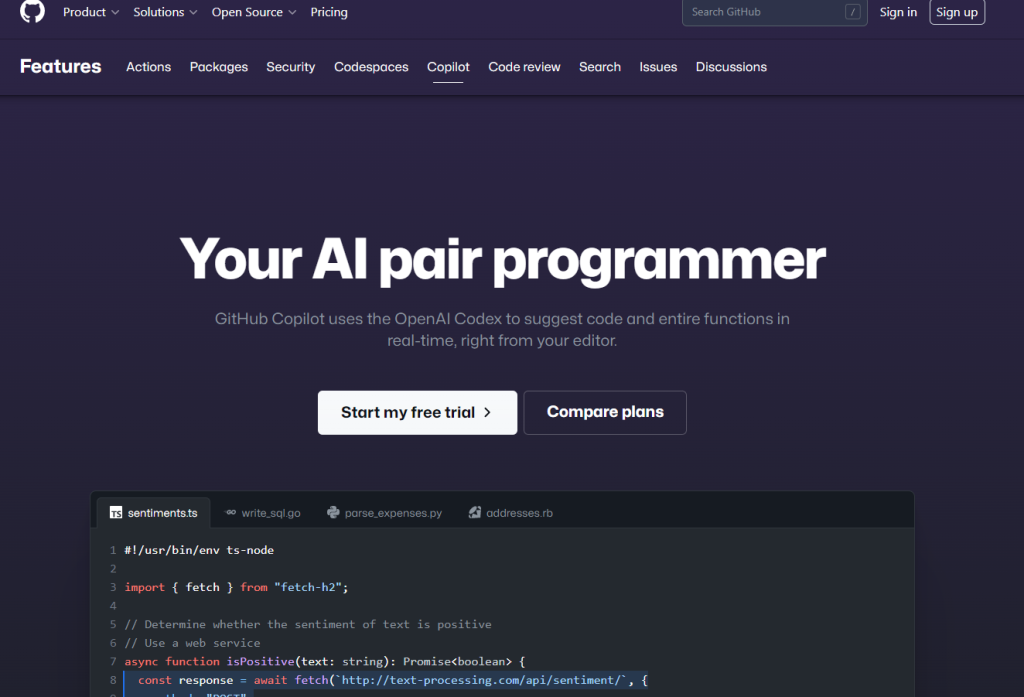Open the Compare plans page

click(604, 412)
